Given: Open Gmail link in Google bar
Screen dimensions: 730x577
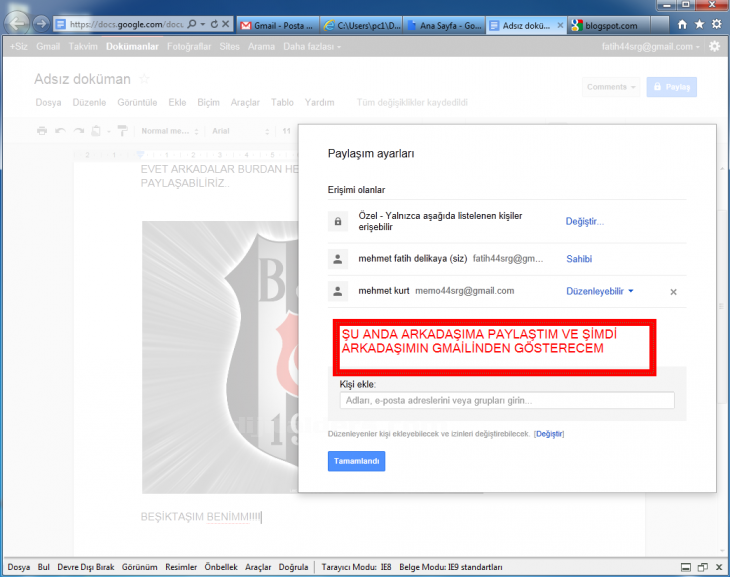Looking at the screenshot, I should 48,47.
